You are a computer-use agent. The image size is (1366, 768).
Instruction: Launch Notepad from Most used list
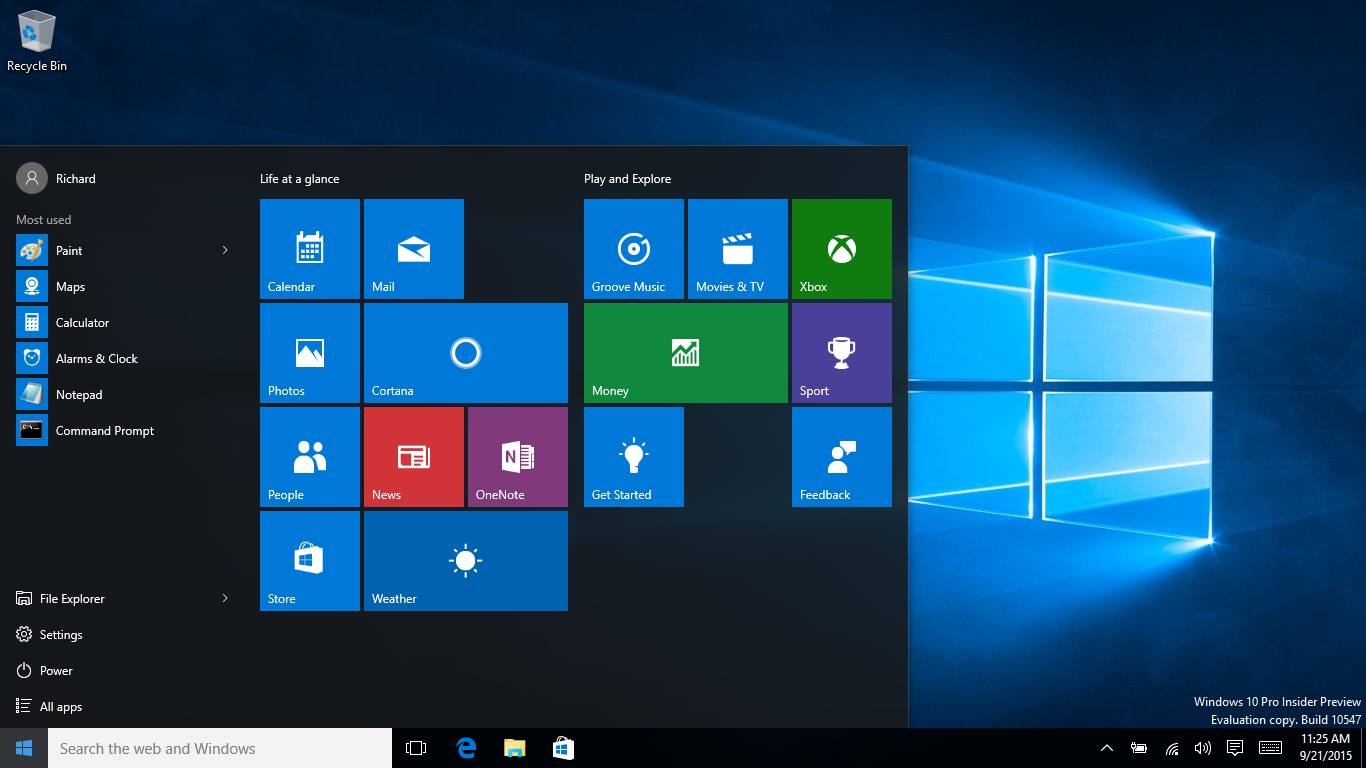pyautogui.click(x=124, y=395)
